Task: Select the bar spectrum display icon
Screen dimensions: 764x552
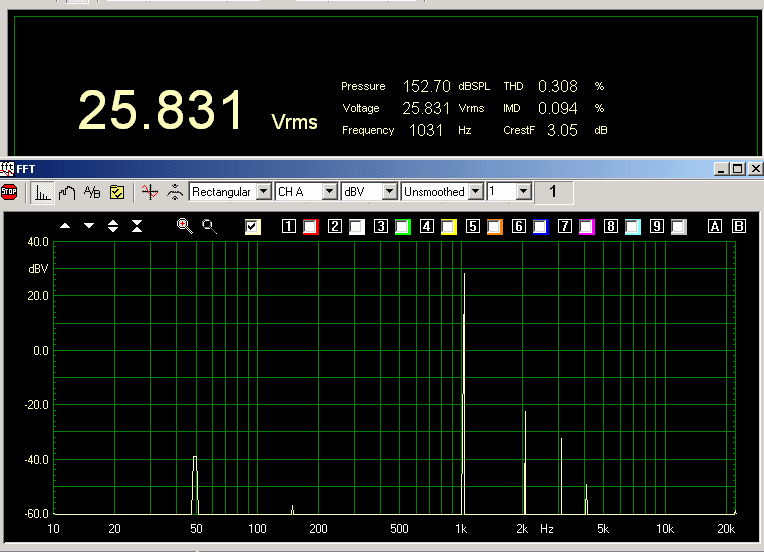Action: point(42,192)
